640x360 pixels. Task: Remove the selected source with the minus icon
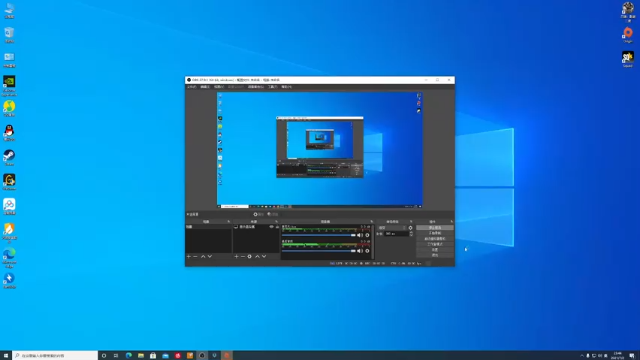(243, 256)
